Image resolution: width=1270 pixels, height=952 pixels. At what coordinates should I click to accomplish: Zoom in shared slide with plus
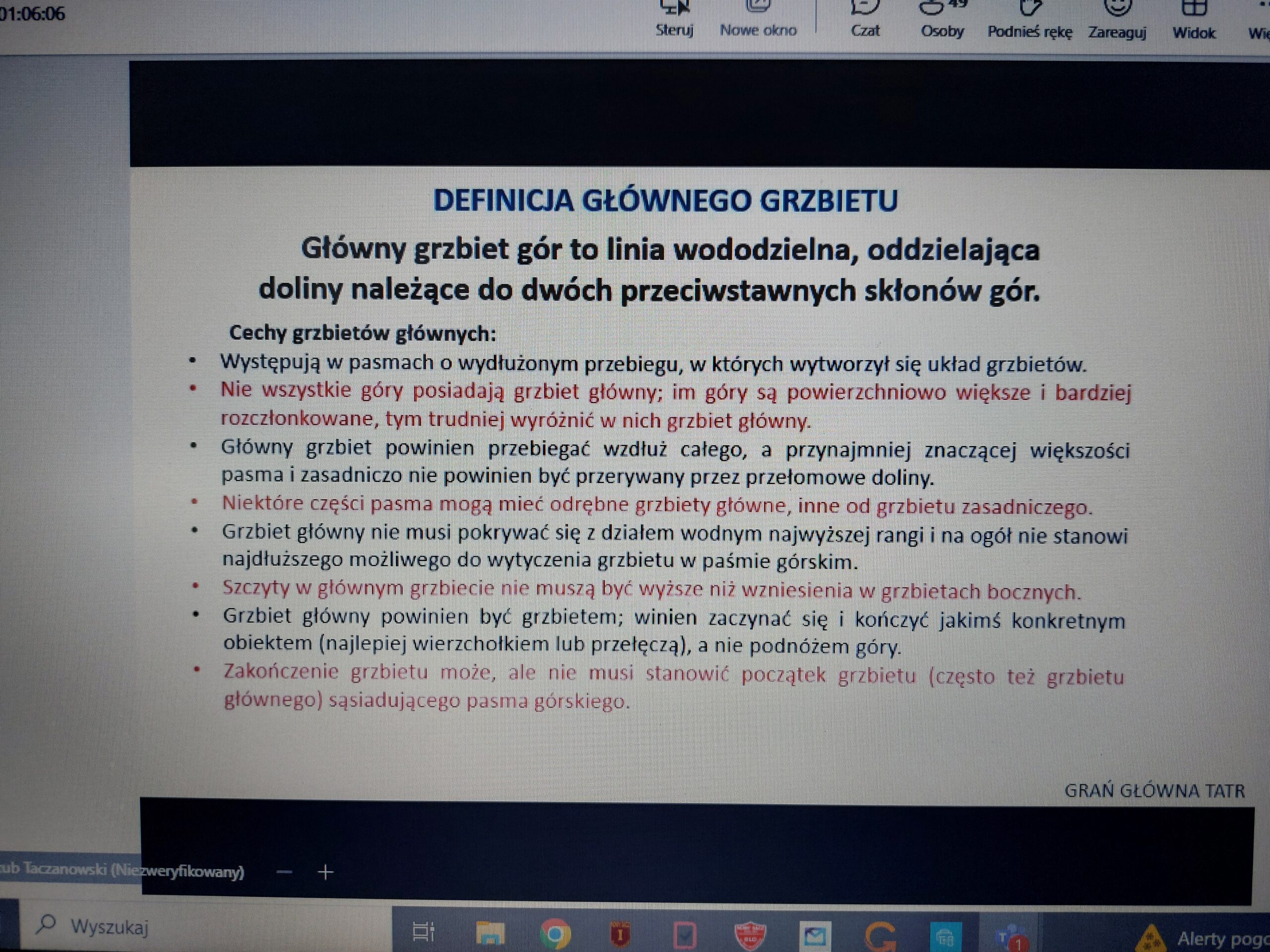pos(325,872)
